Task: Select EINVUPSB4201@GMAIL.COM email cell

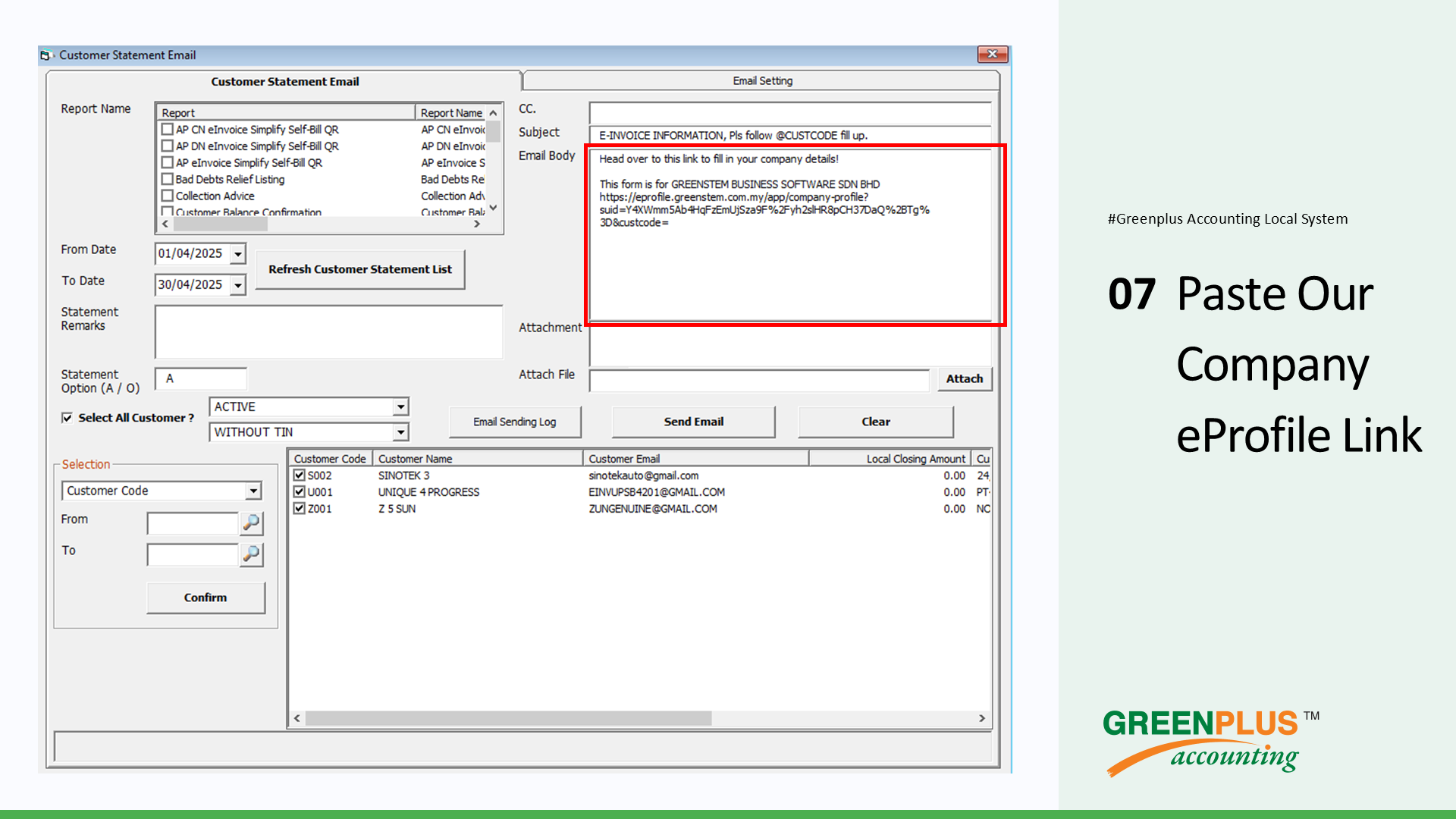Action: point(657,492)
